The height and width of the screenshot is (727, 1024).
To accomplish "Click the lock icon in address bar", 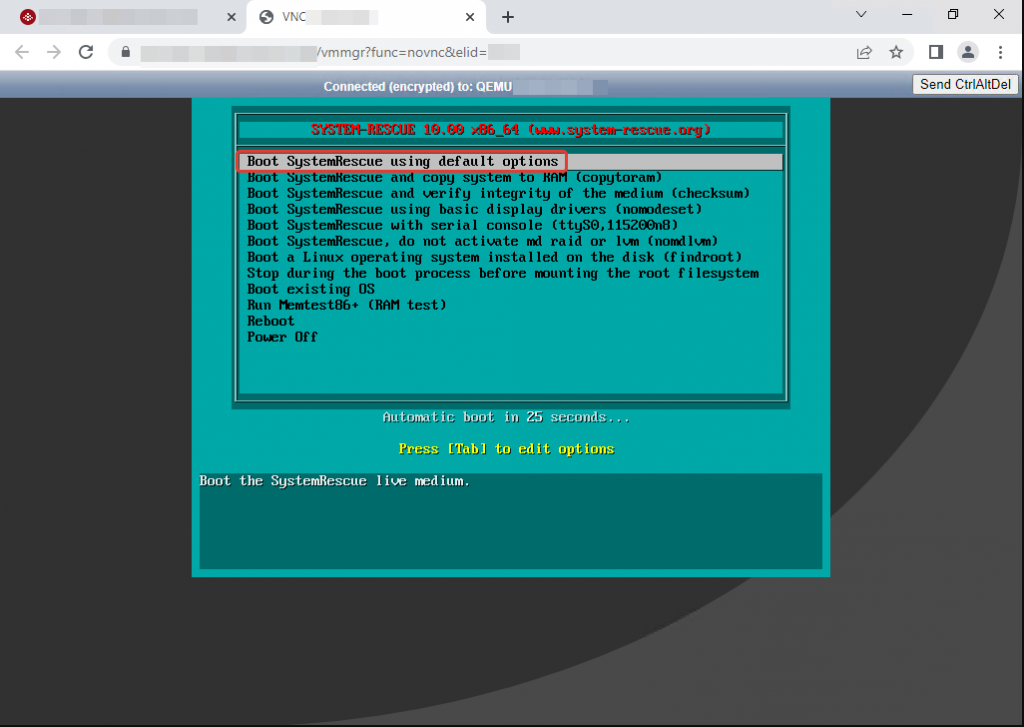I will (126, 52).
